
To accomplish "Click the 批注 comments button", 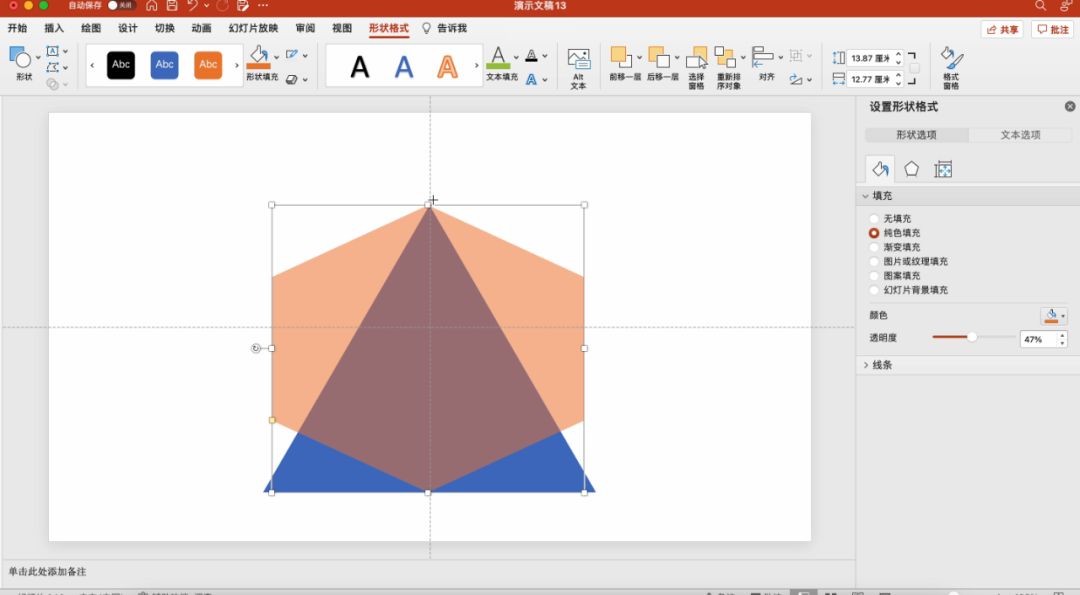I will click(x=1052, y=30).
